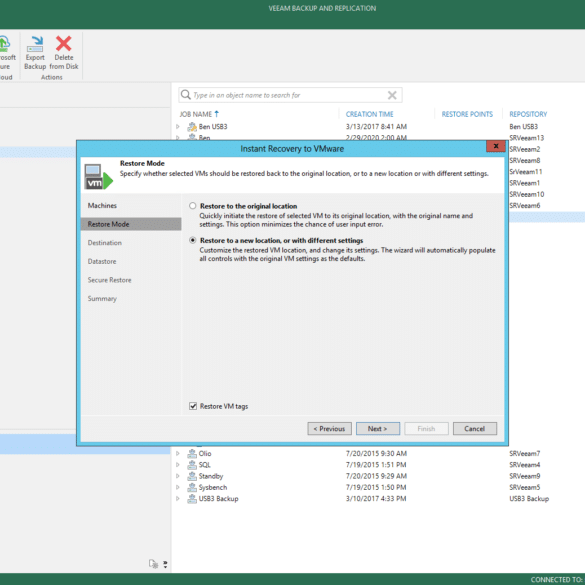This screenshot has width=585, height=585.
Task: Click the Delete from Disk red X icon
Action: point(63,44)
